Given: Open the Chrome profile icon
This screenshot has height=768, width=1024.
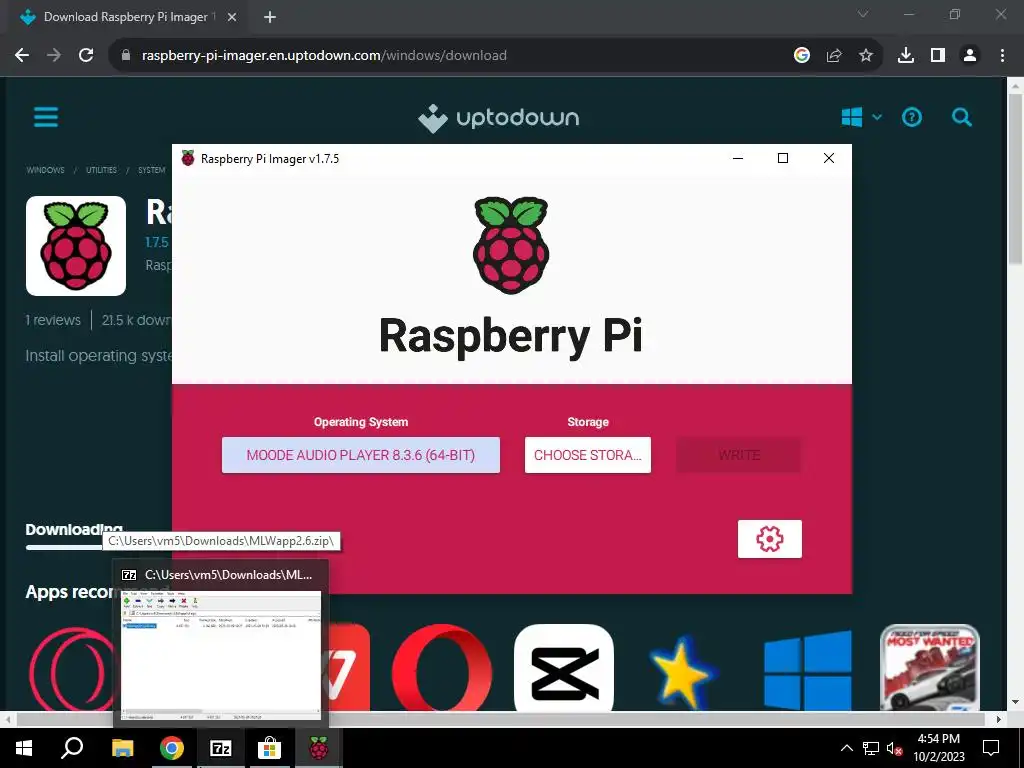Looking at the screenshot, I should coord(970,56).
